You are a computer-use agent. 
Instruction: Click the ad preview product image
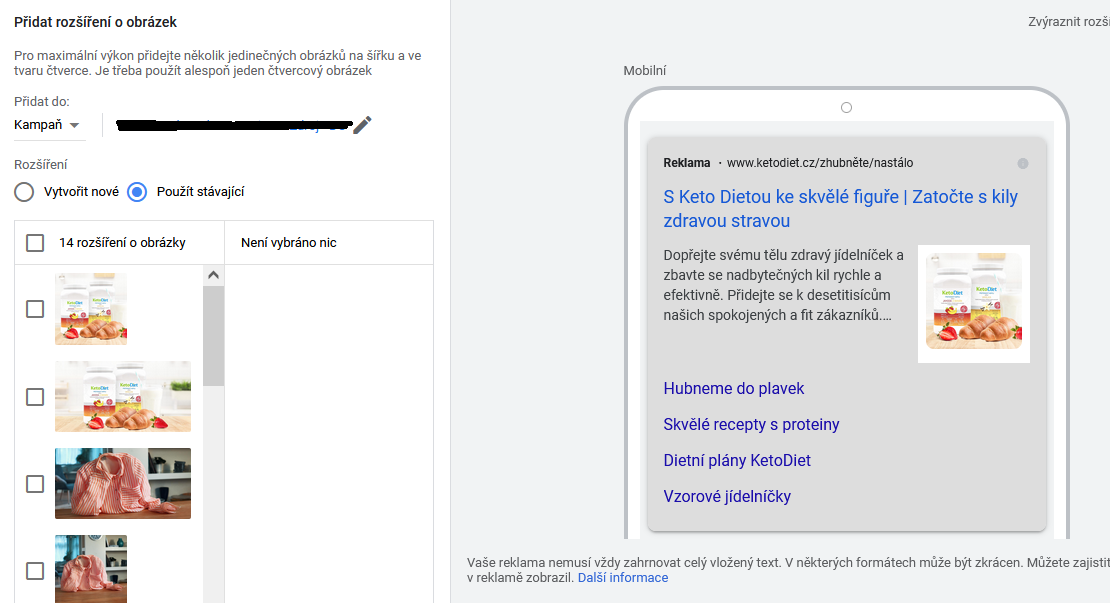pos(974,304)
